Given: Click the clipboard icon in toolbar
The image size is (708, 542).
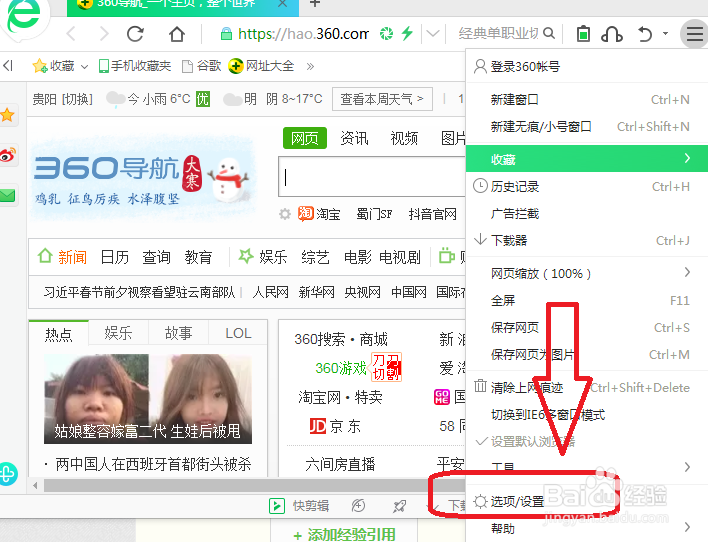Looking at the screenshot, I should pos(583,34).
